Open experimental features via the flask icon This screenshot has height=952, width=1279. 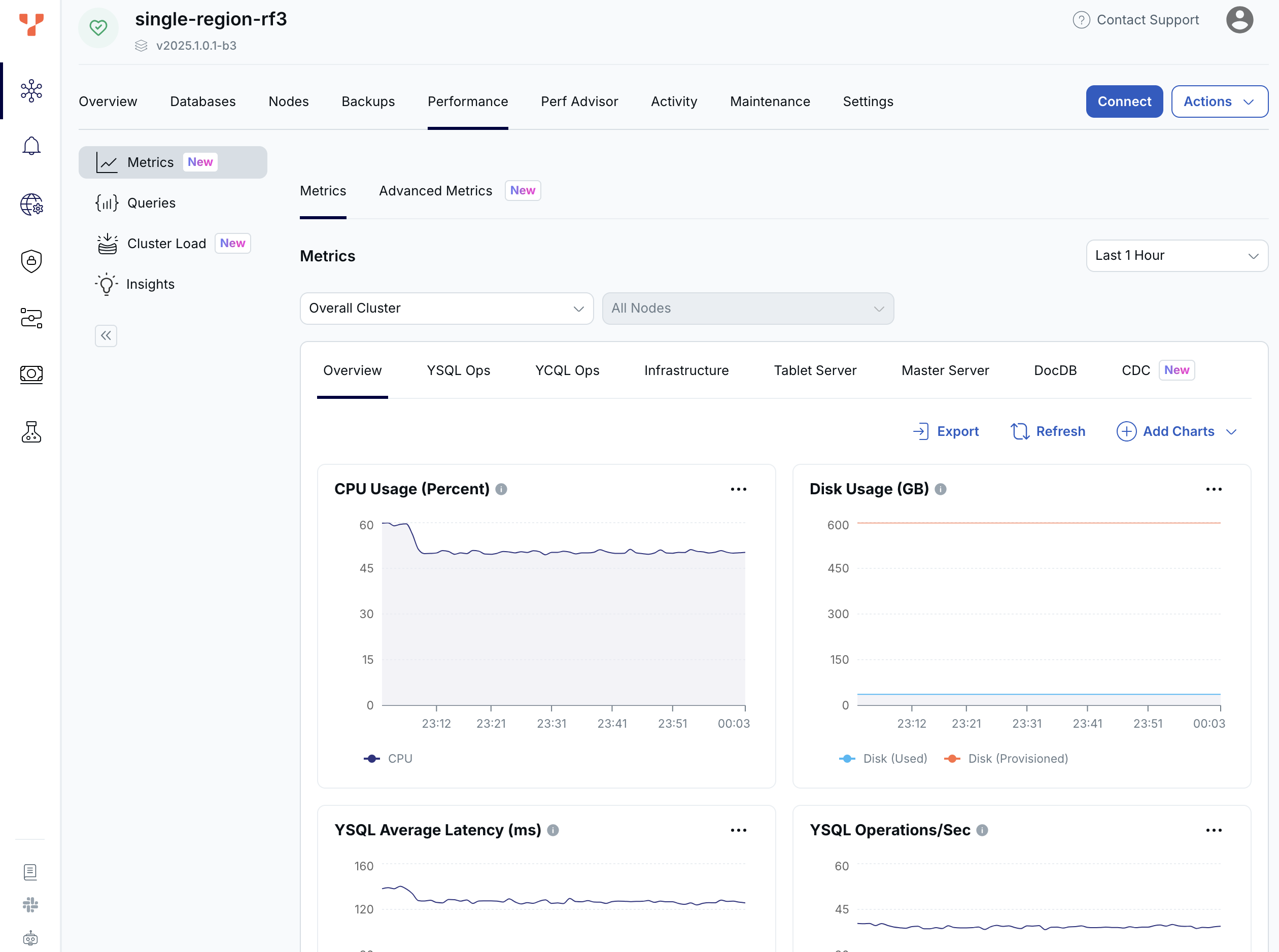coord(31,432)
